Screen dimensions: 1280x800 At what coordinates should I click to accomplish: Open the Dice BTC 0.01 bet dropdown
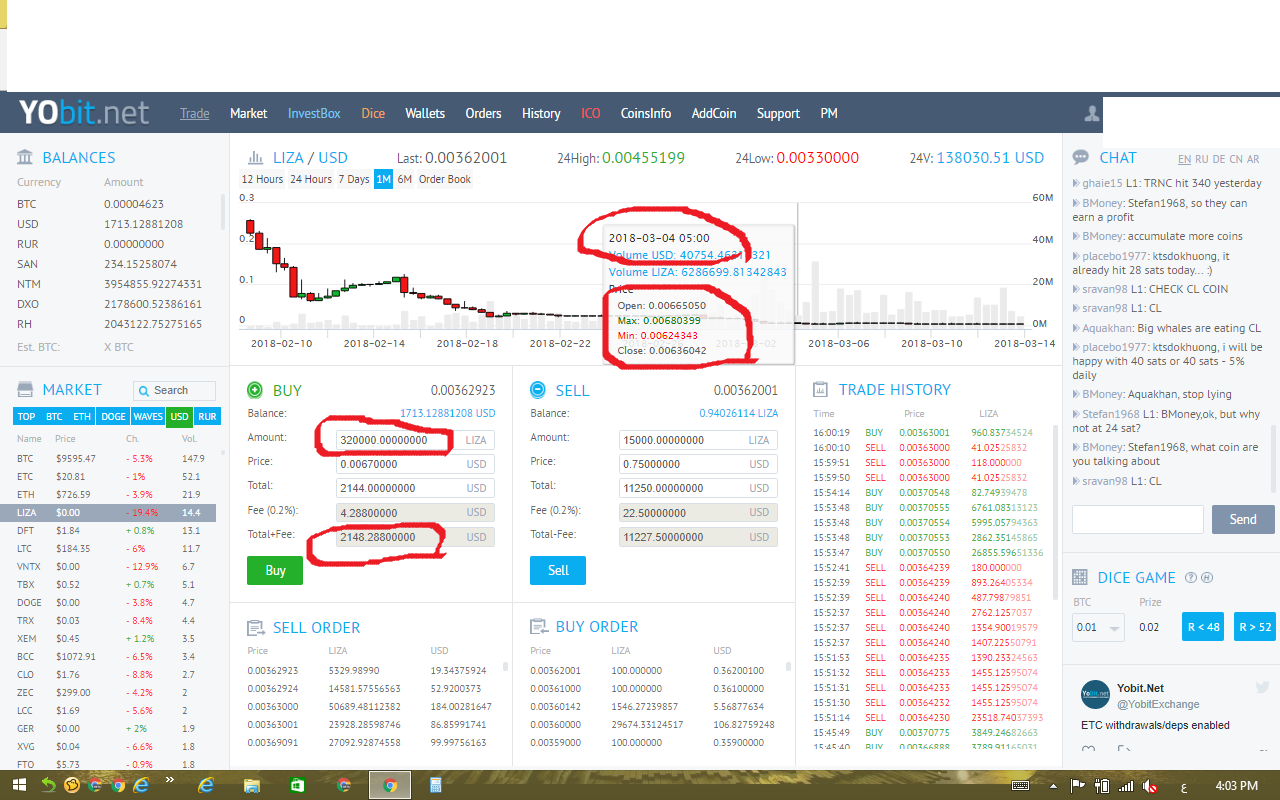(x=1098, y=627)
